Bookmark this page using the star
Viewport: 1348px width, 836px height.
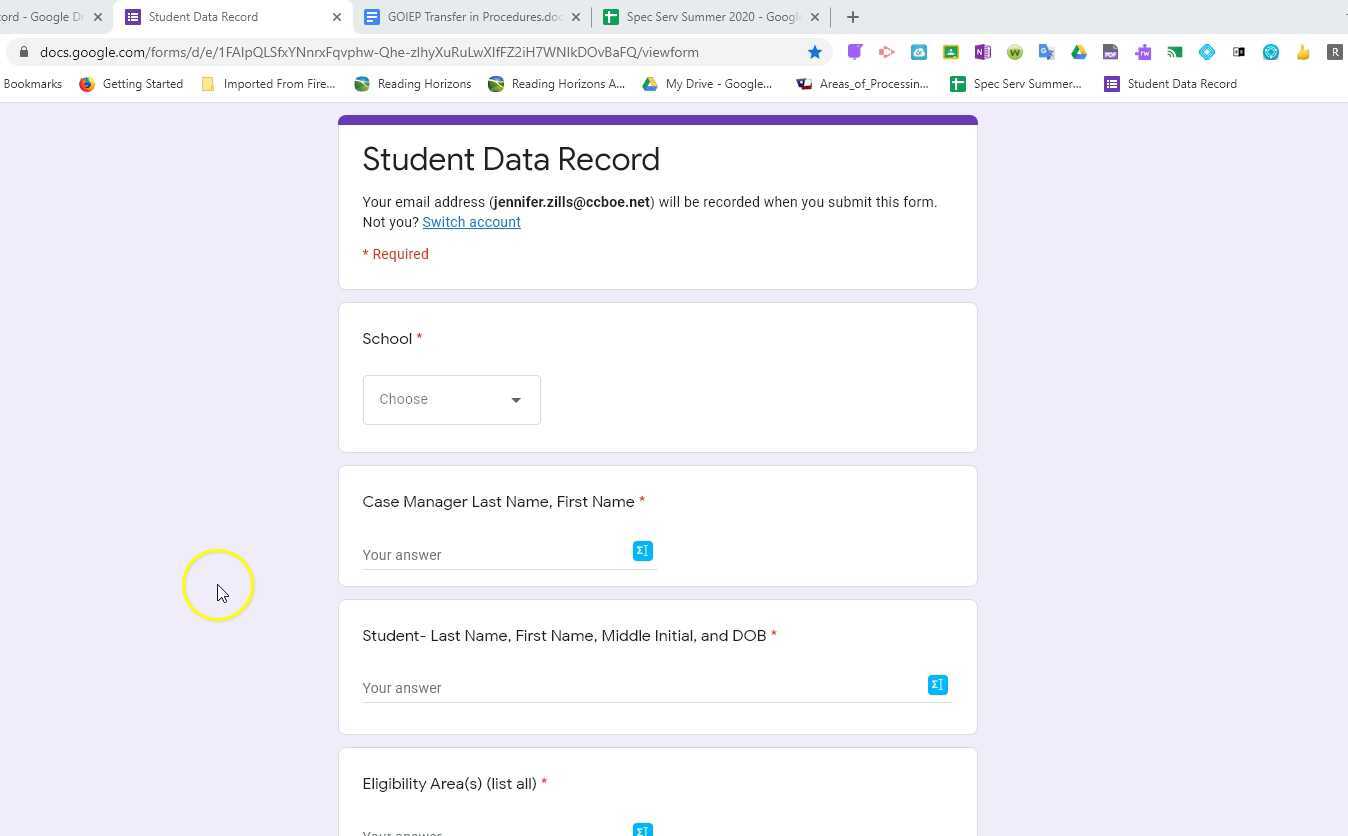tap(815, 52)
